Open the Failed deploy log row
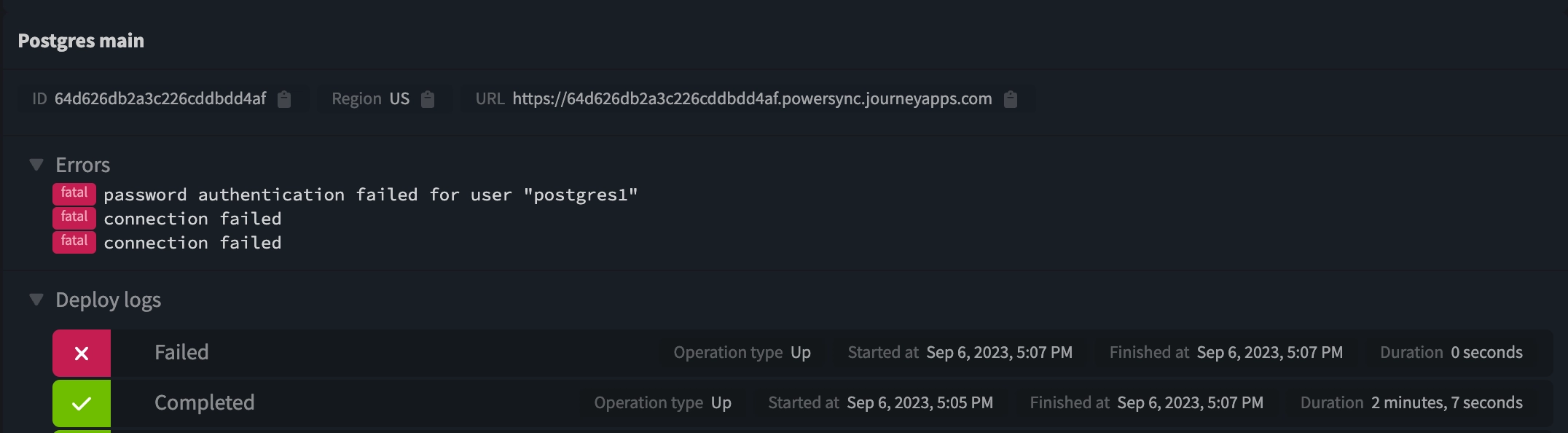Screen dimensions: 1568x433 [803, 354]
